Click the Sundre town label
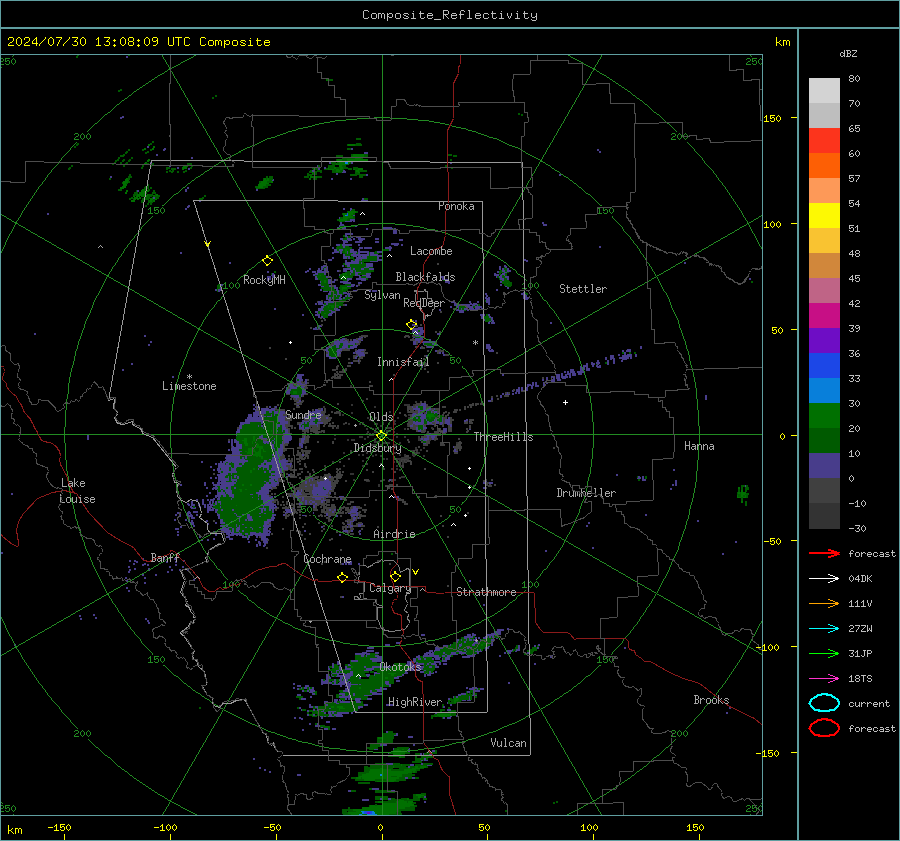Viewport: 900px width, 841px height. click(303, 415)
